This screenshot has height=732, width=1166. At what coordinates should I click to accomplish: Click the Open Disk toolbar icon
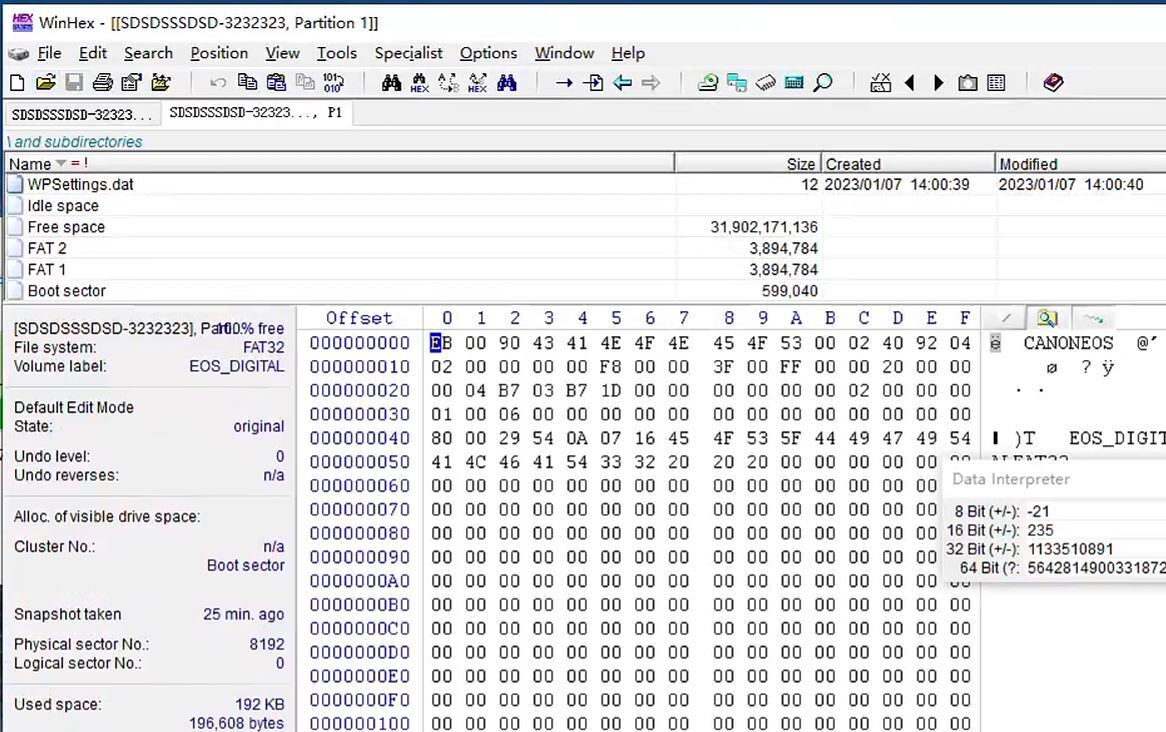click(x=708, y=83)
